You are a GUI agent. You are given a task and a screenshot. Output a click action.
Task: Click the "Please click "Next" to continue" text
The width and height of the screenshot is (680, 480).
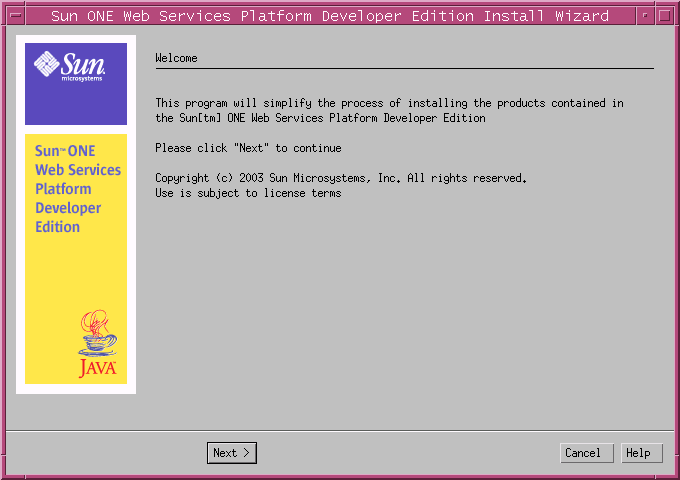point(248,148)
